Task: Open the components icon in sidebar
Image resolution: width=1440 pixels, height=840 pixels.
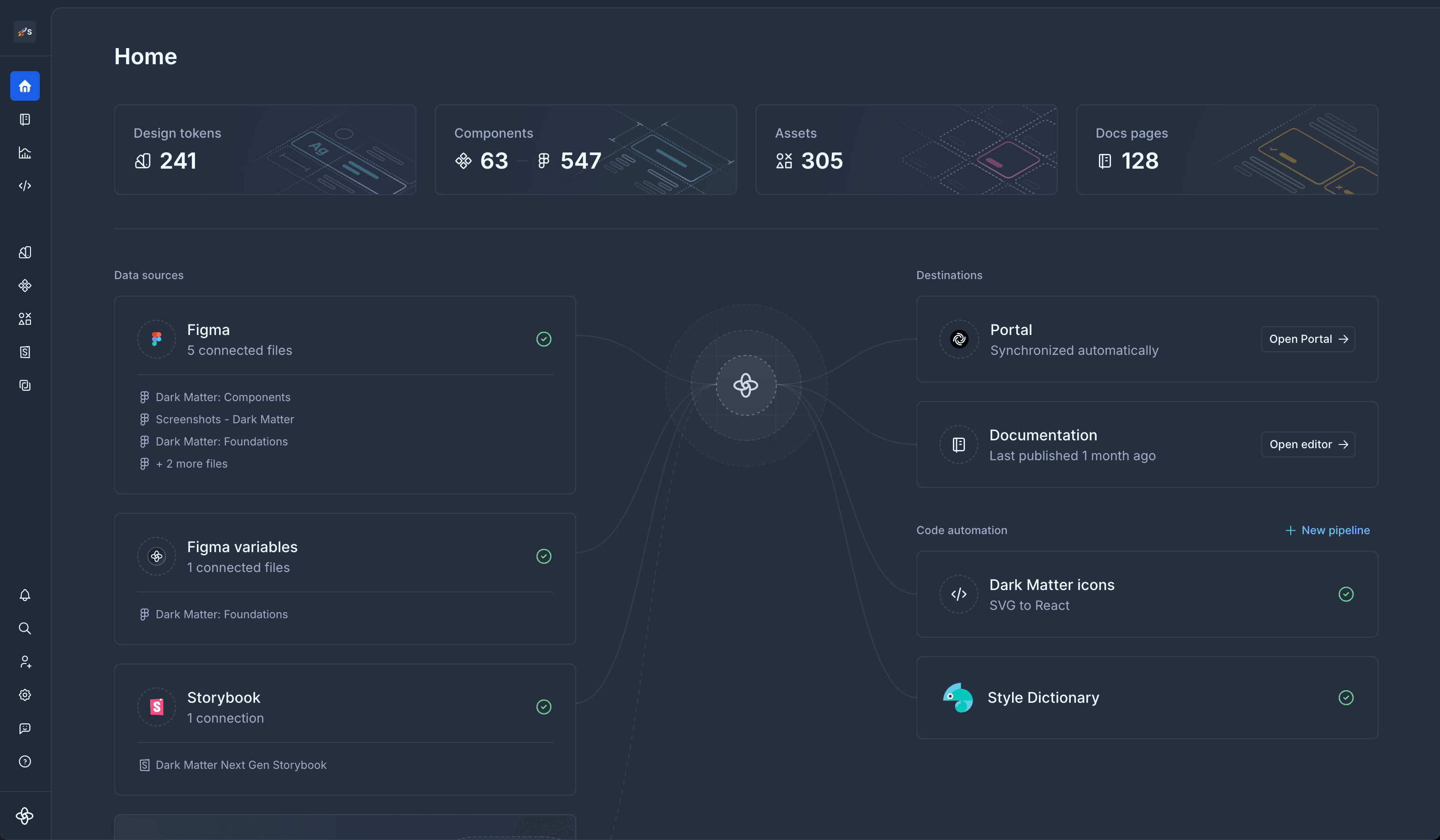Action: tap(24, 286)
